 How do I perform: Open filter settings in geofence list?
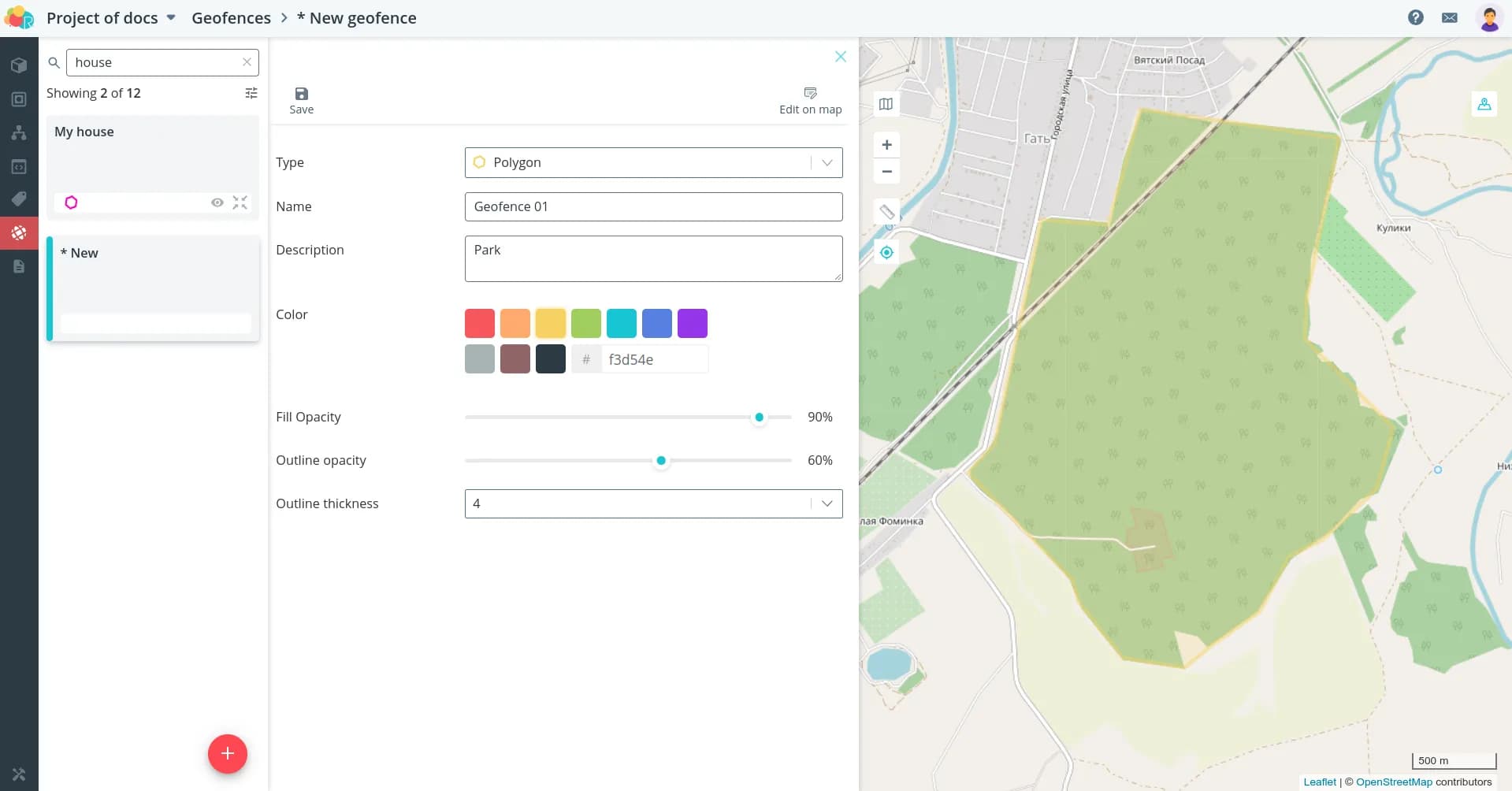point(251,93)
